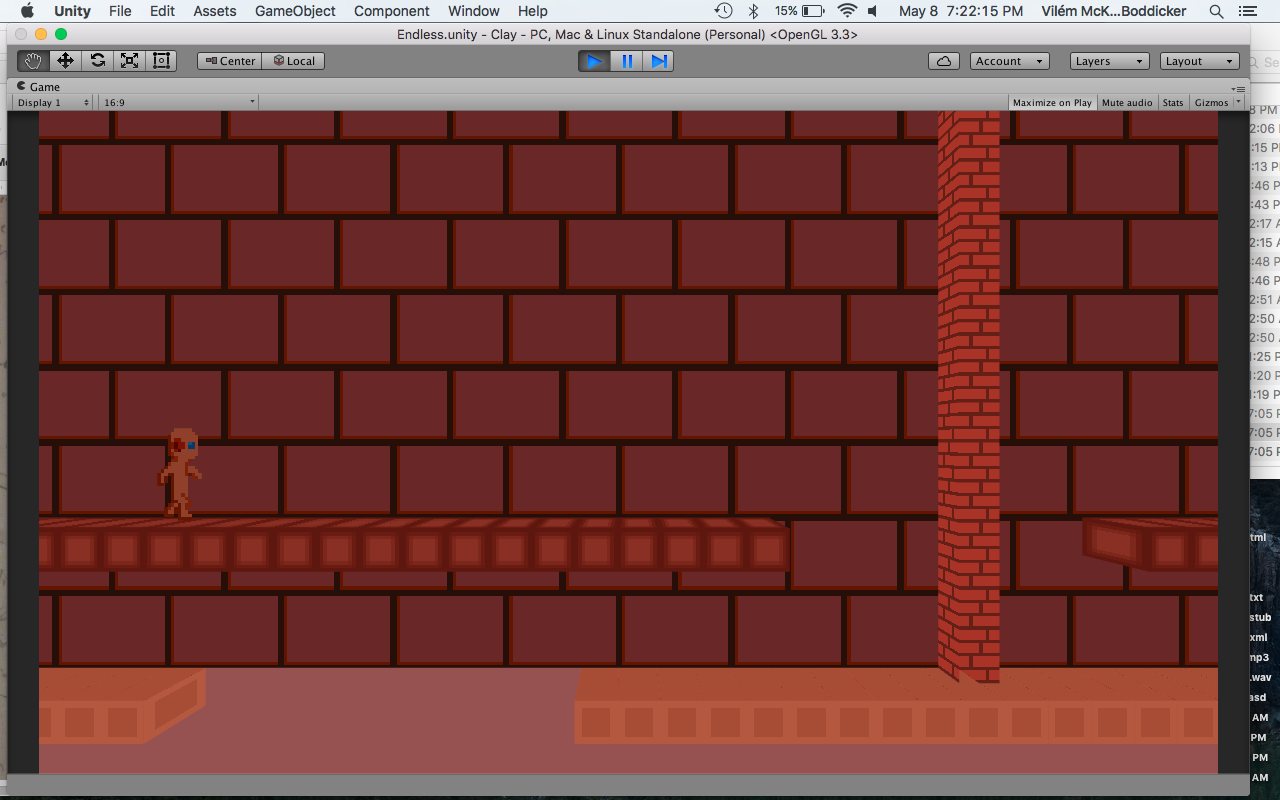This screenshot has width=1280, height=800.
Task: Click the clay character in Game view
Action: pos(180,473)
